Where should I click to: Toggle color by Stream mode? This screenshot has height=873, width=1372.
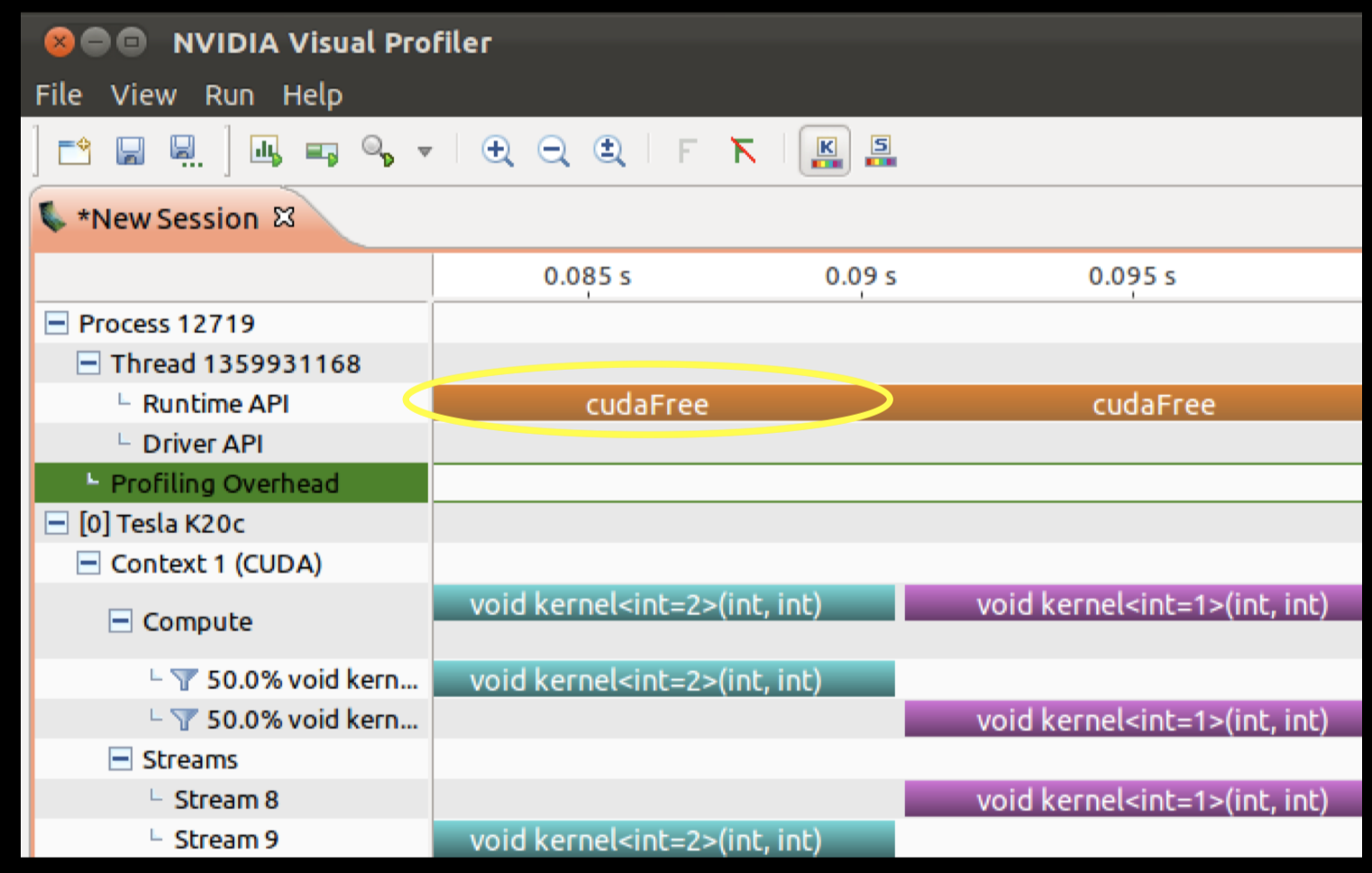point(881,151)
